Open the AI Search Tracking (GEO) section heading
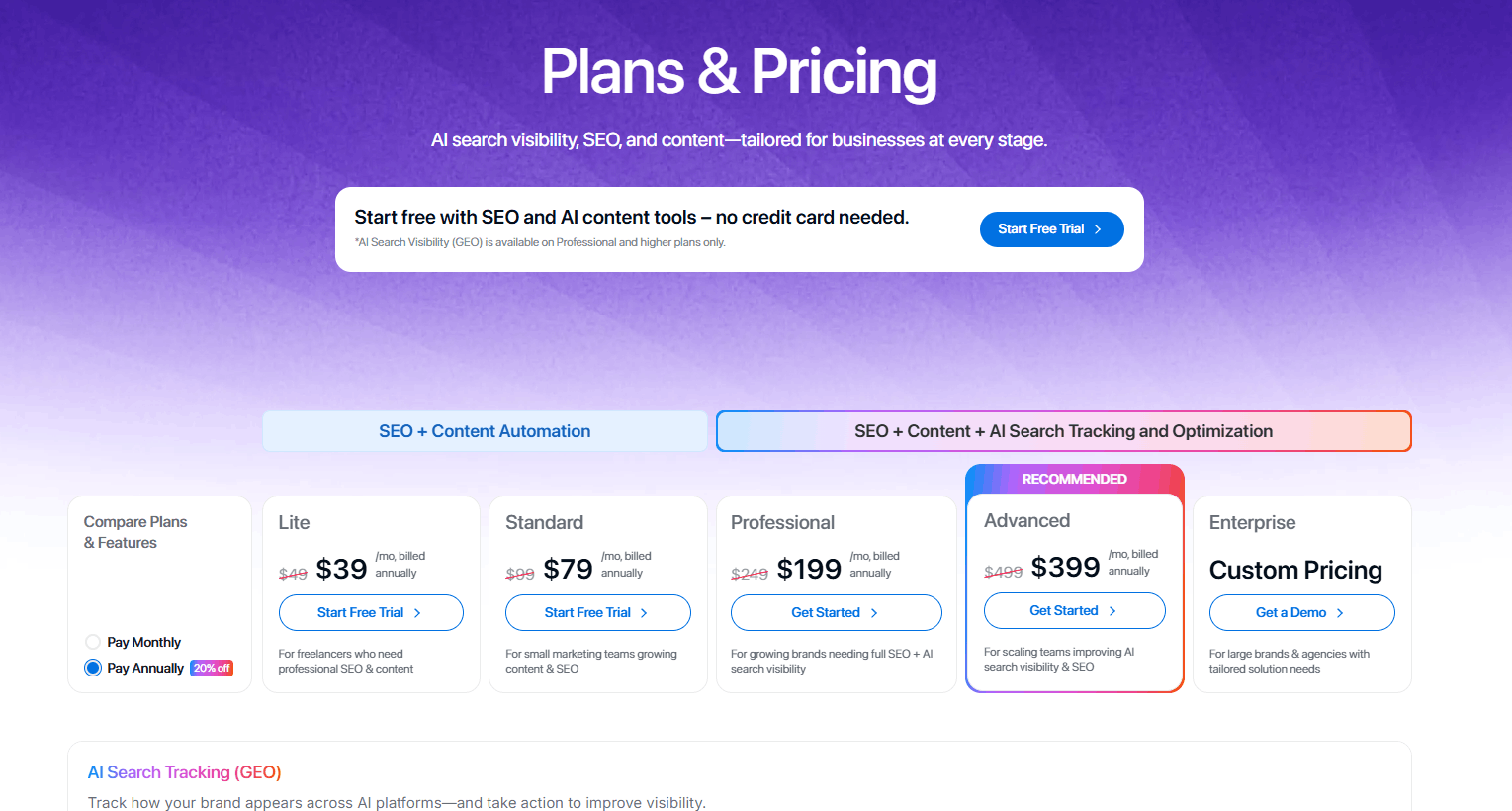The image size is (1512, 811). click(184, 772)
